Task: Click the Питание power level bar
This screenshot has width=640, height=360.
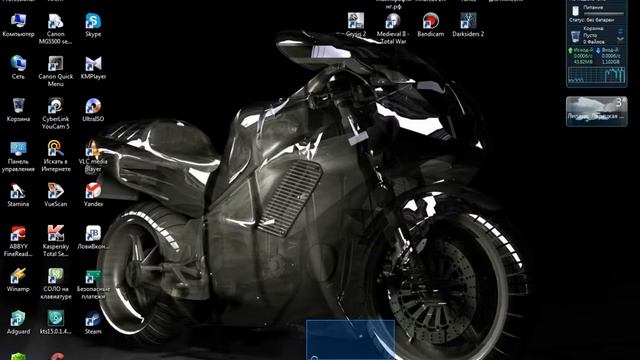Action: tap(603, 13)
